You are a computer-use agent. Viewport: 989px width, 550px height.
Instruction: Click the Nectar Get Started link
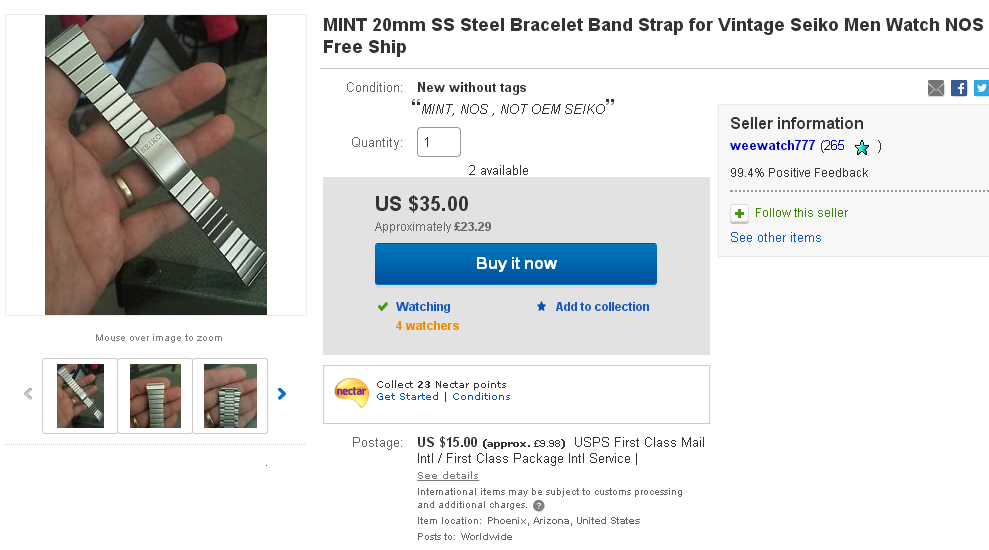[x=407, y=397]
